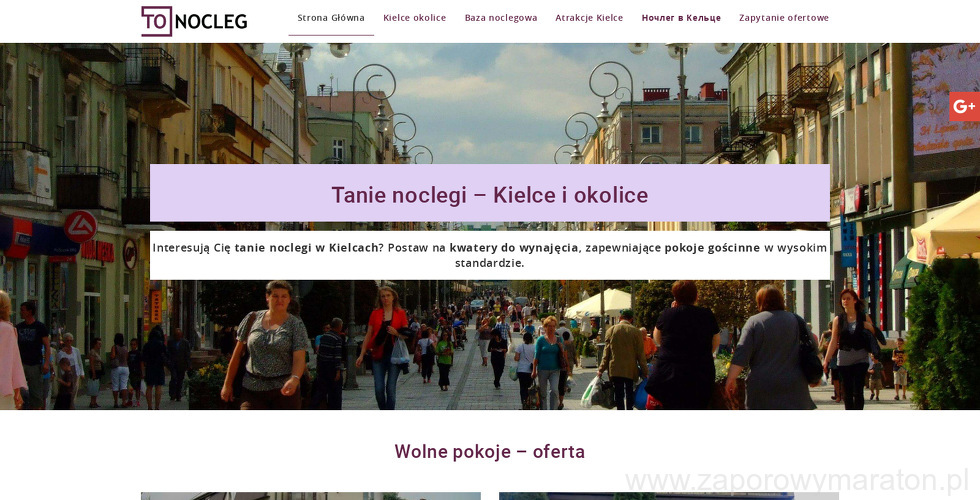Click the TO NOCLEG logo

click(194, 21)
